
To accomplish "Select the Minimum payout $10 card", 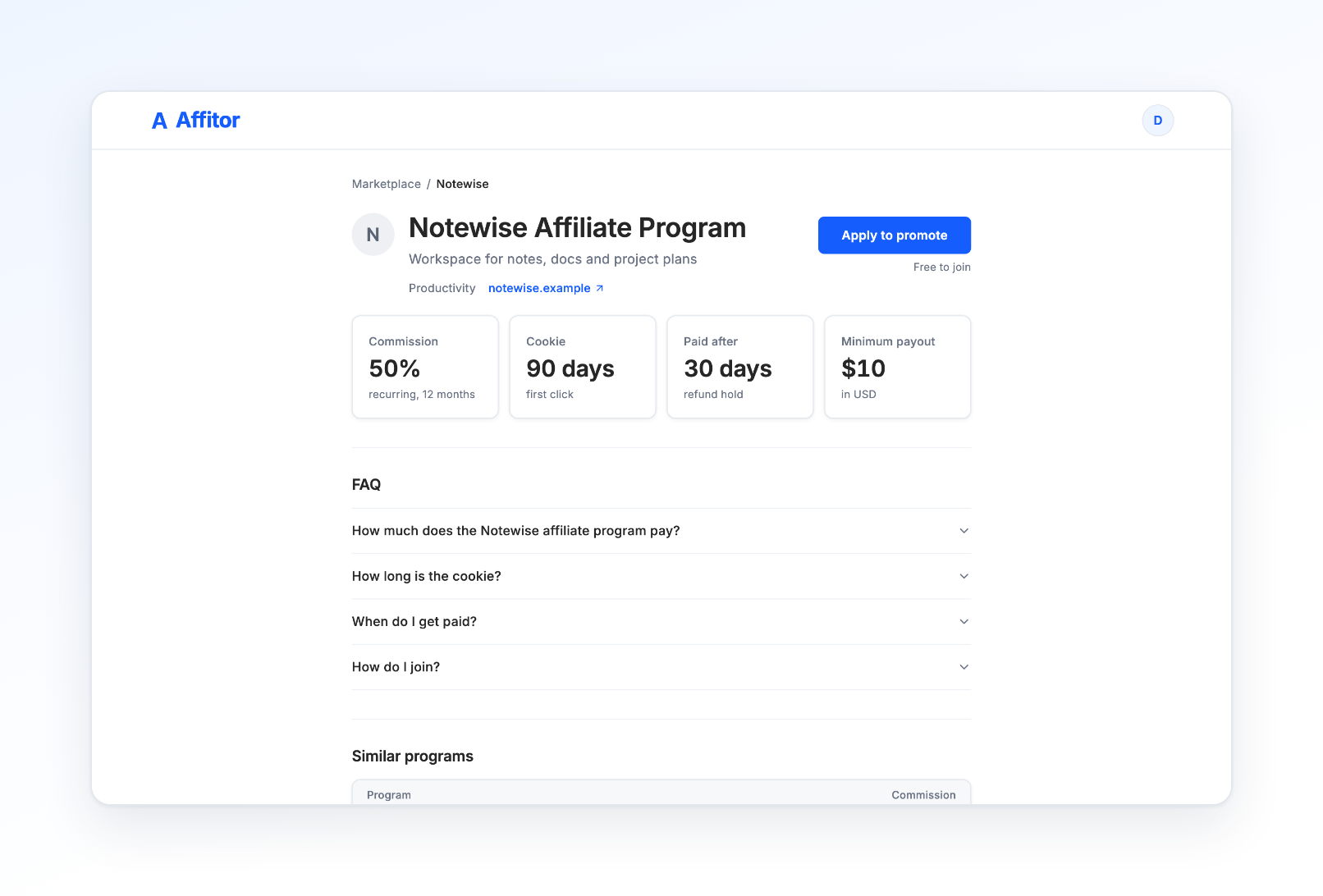I will coord(898,367).
